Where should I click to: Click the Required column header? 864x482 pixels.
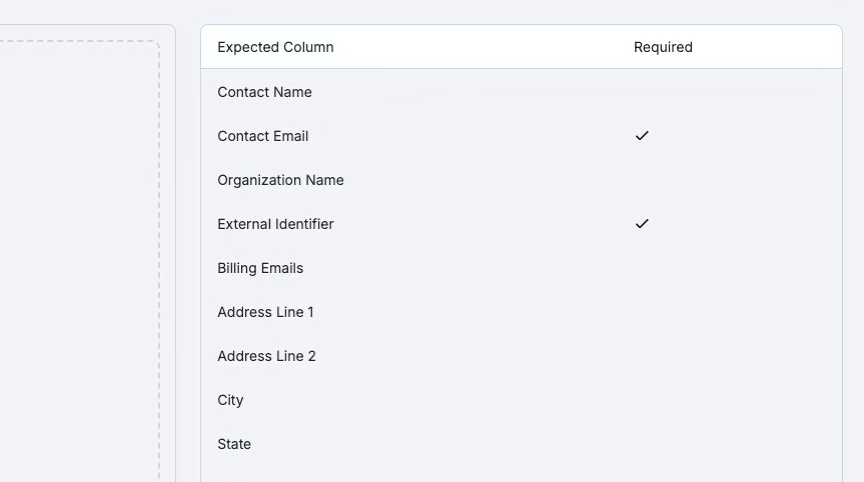click(x=663, y=47)
